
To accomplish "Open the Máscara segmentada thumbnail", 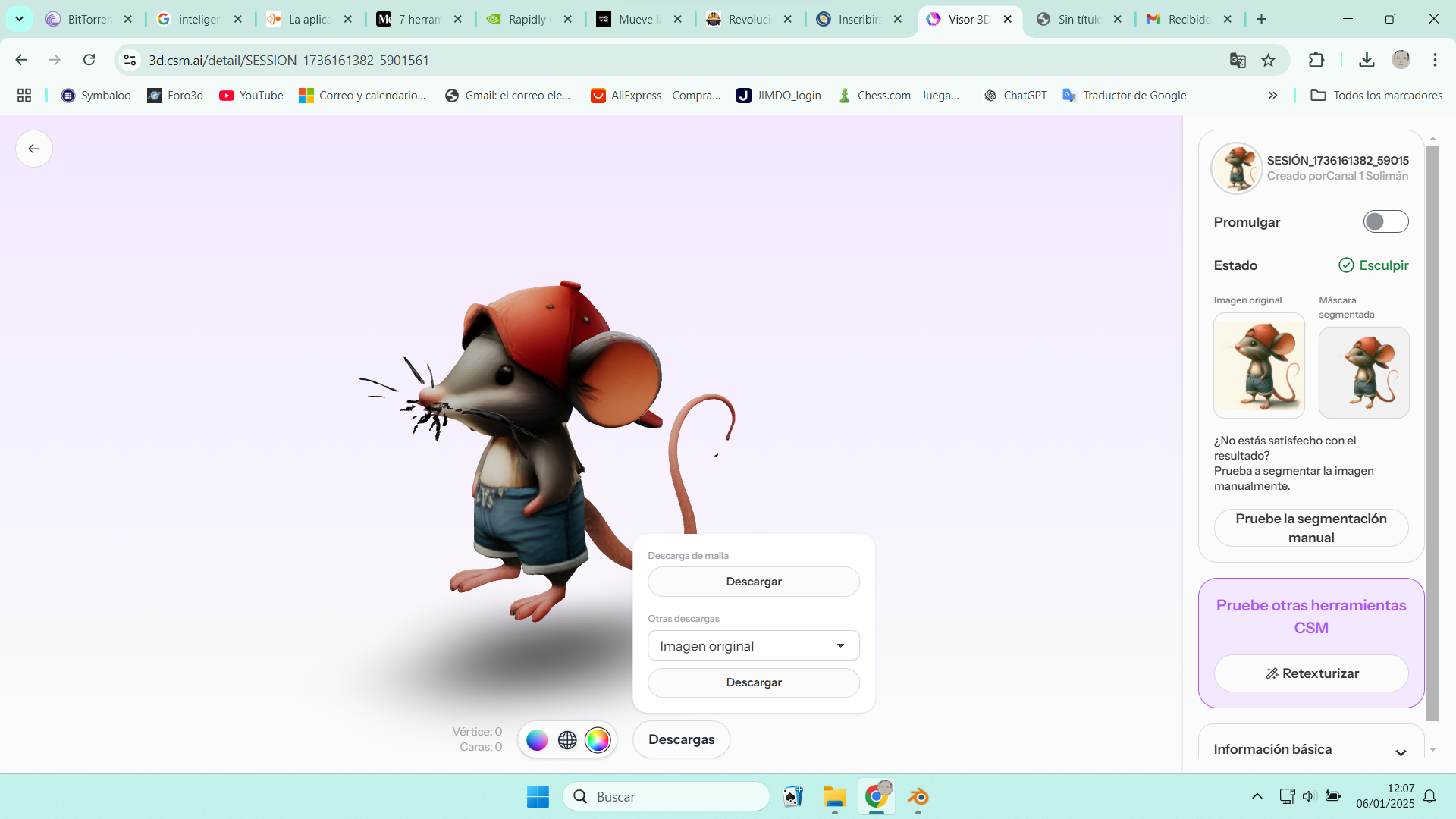I will tap(1363, 372).
